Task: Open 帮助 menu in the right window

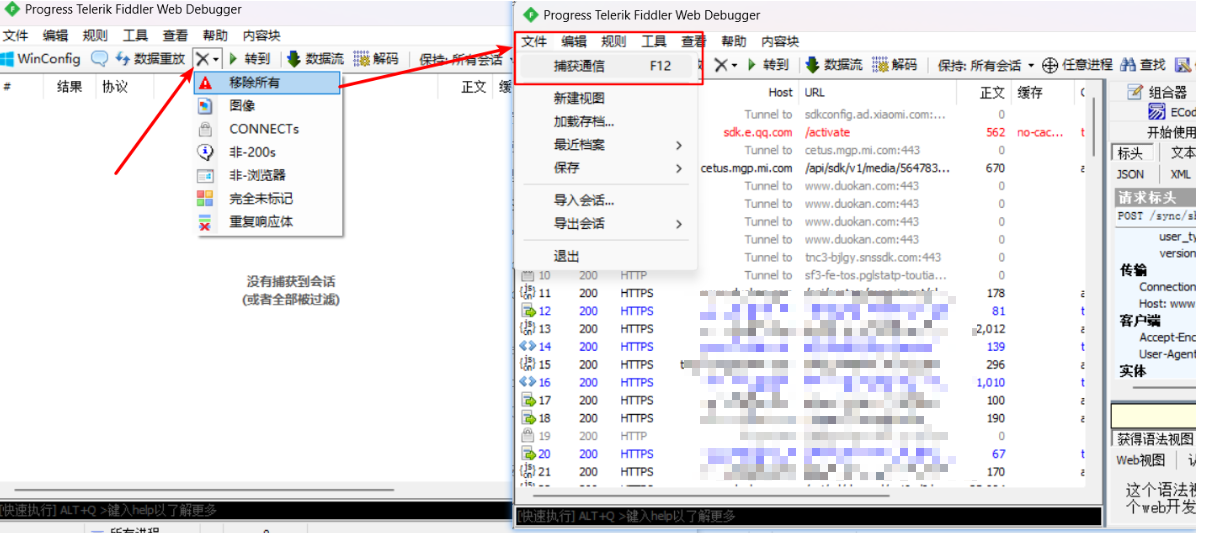Action: click(733, 41)
